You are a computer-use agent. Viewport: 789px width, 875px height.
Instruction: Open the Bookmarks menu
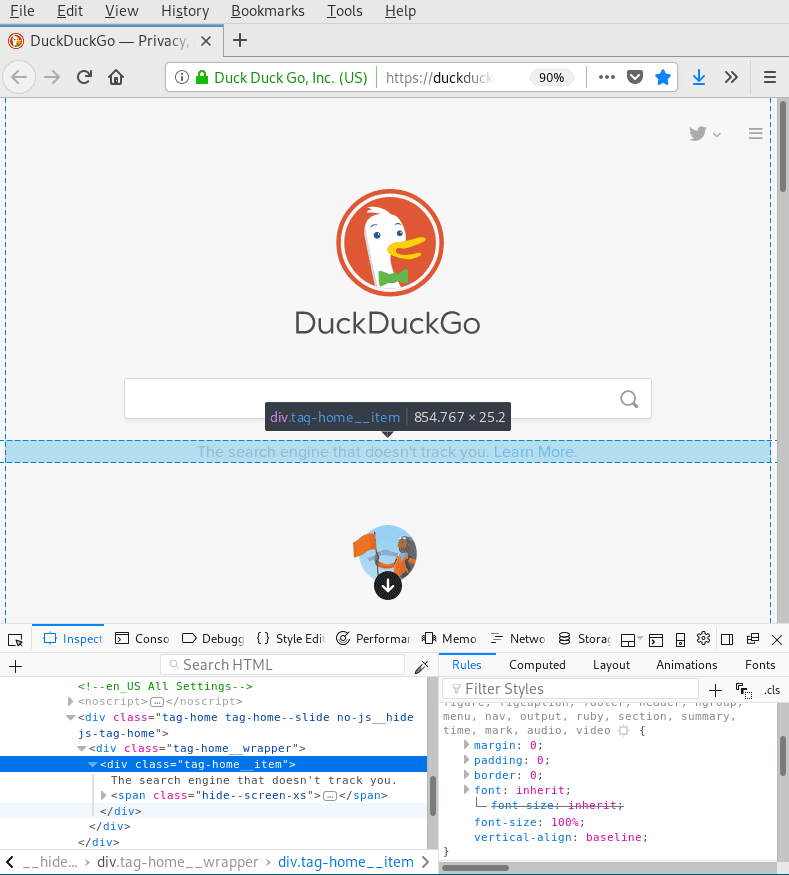267,11
